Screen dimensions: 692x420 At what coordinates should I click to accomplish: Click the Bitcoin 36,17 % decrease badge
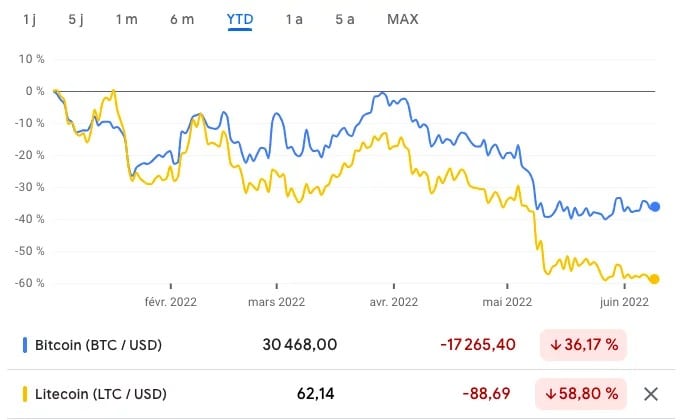[x=583, y=345]
